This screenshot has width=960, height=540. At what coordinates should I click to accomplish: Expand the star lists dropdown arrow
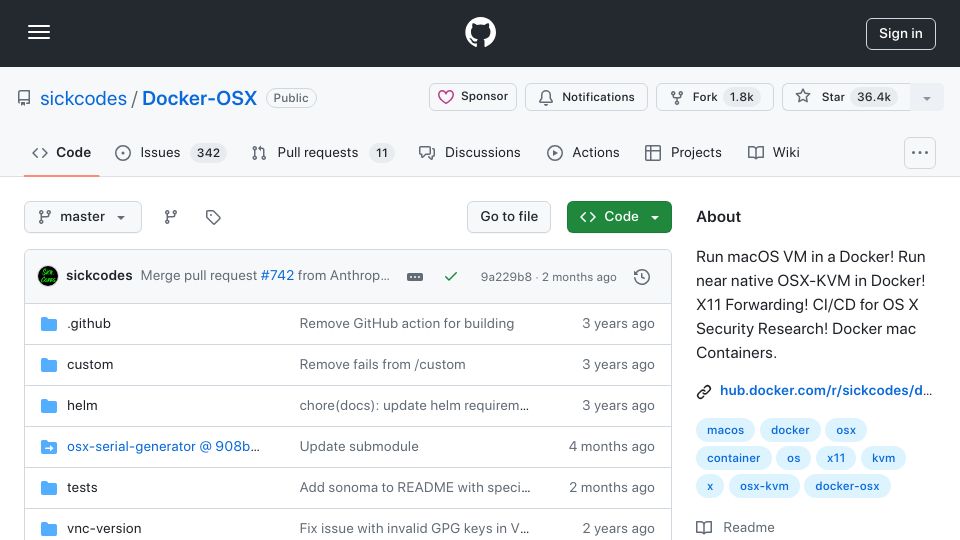point(927,98)
